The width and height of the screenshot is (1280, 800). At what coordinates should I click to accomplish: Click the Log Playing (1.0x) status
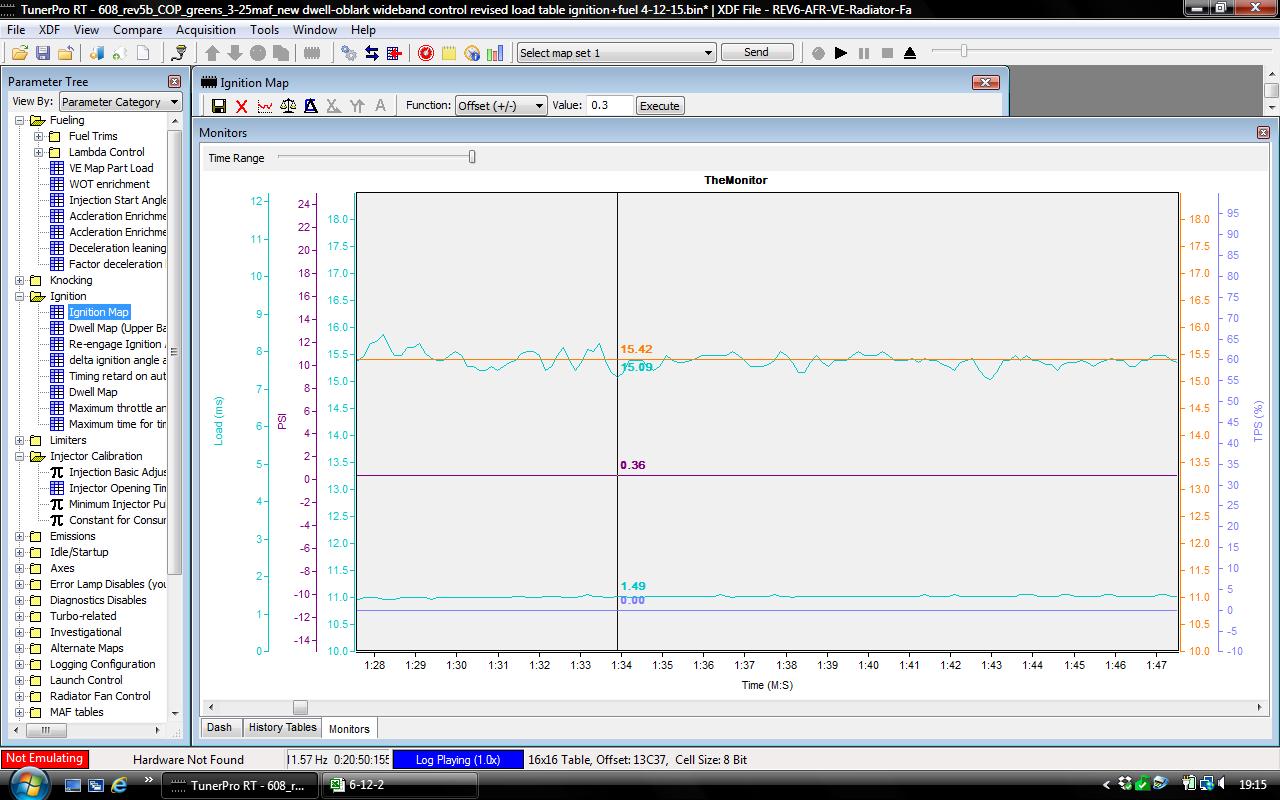458,760
